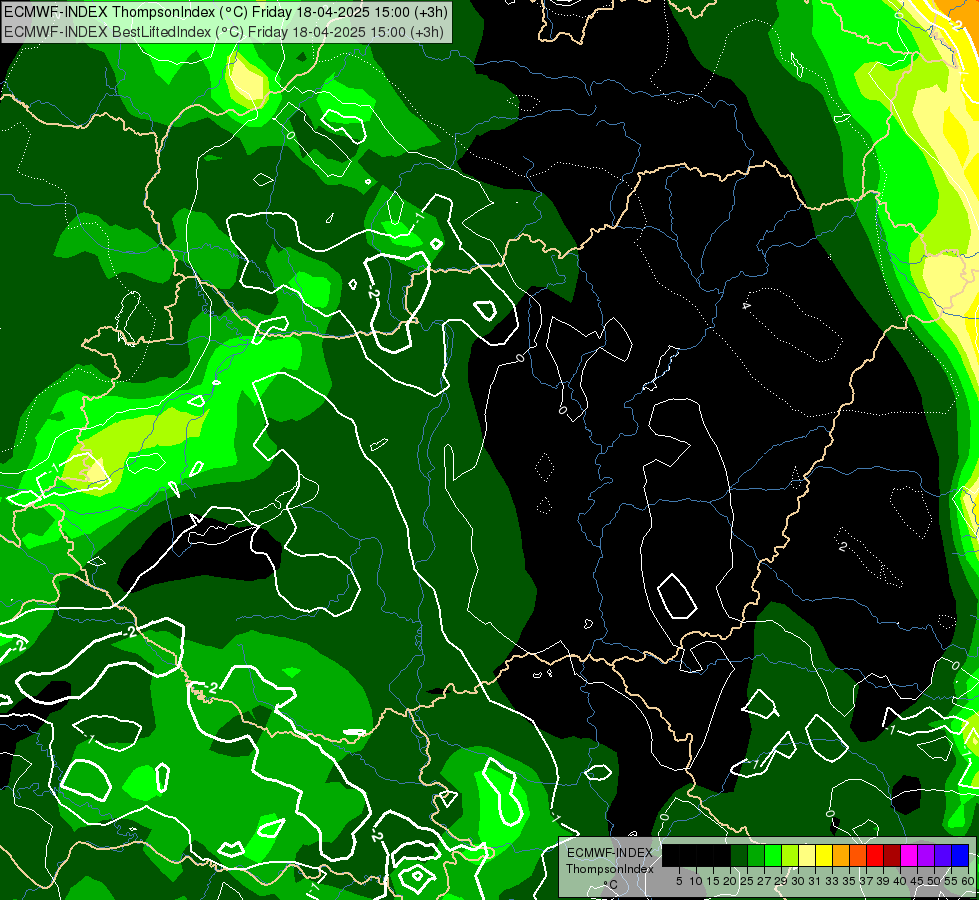Select the pale yellow legend swatch

807,855
